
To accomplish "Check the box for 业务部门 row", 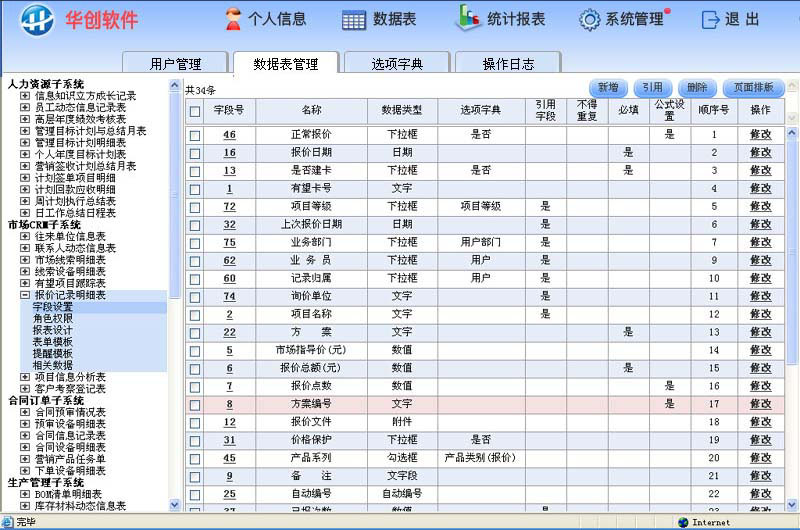I will (x=195, y=243).
